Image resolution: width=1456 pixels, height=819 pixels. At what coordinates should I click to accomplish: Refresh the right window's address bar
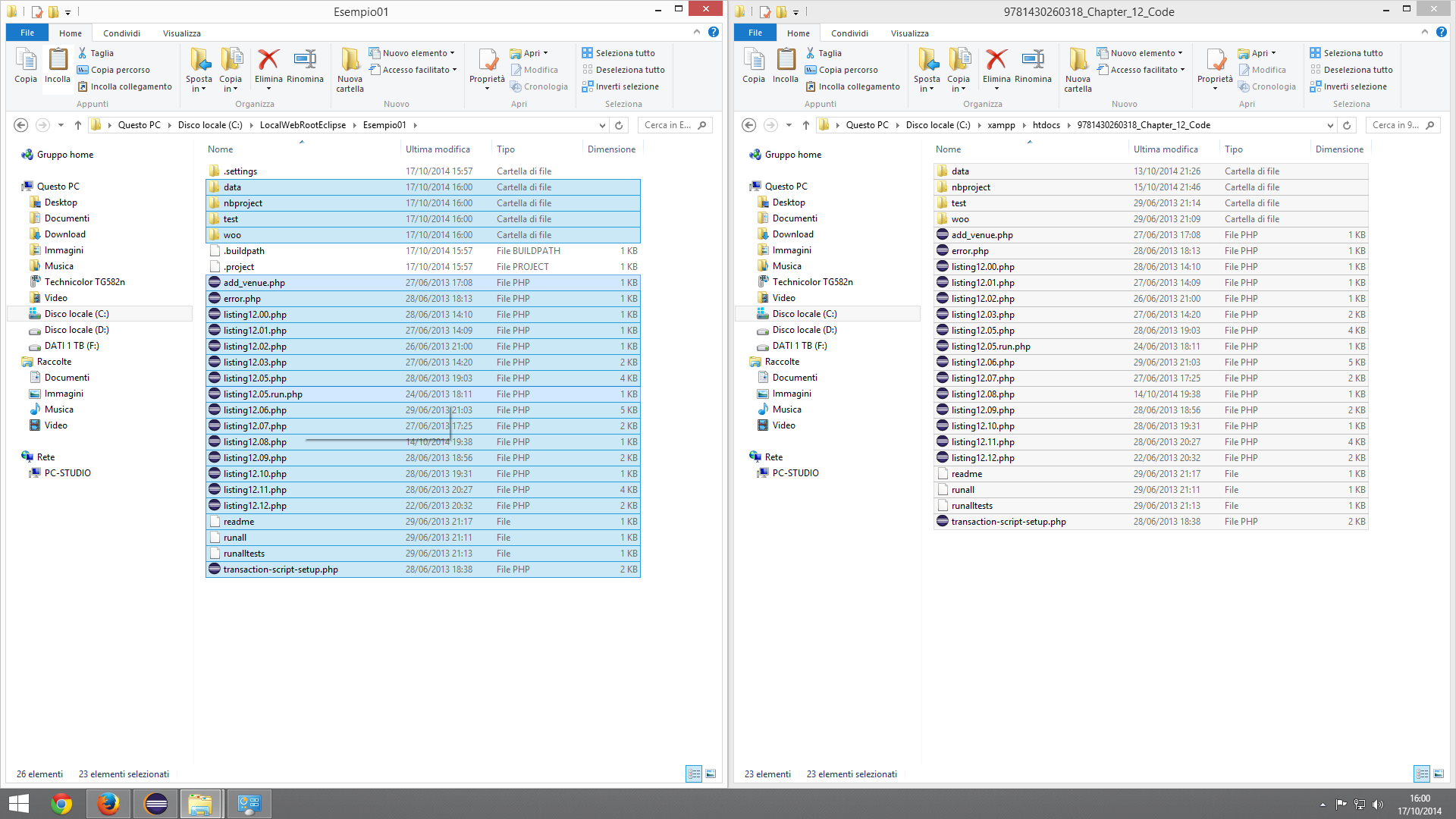[x=1347, y=125]
